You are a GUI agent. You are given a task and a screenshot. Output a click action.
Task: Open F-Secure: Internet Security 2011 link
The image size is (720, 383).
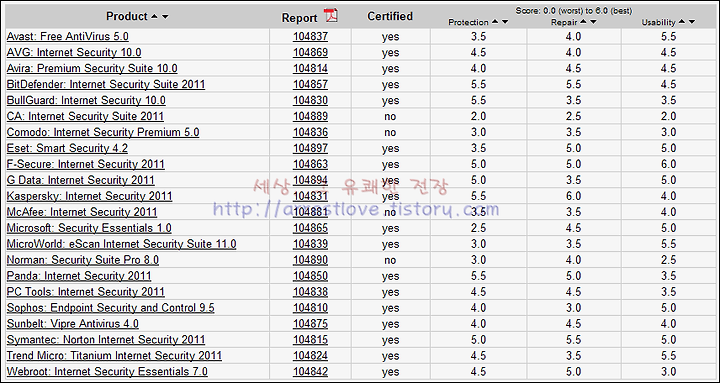click(x=85, y=164)
